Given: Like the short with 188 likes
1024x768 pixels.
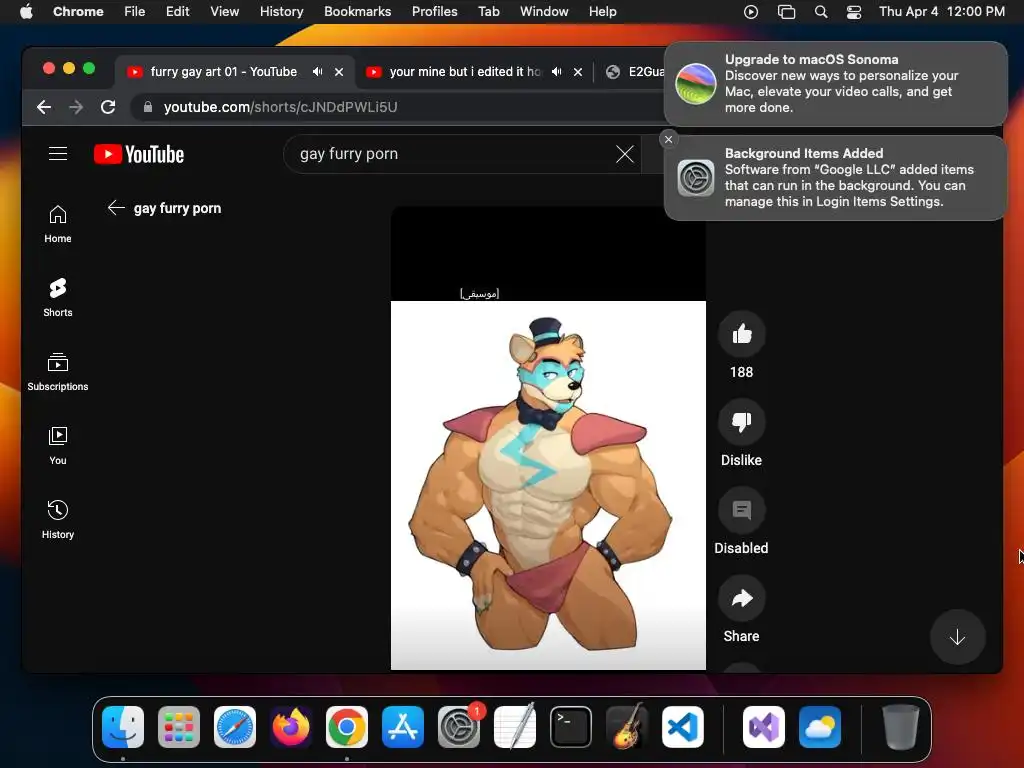Looking at the screenshot, I should tap(741, 334).
